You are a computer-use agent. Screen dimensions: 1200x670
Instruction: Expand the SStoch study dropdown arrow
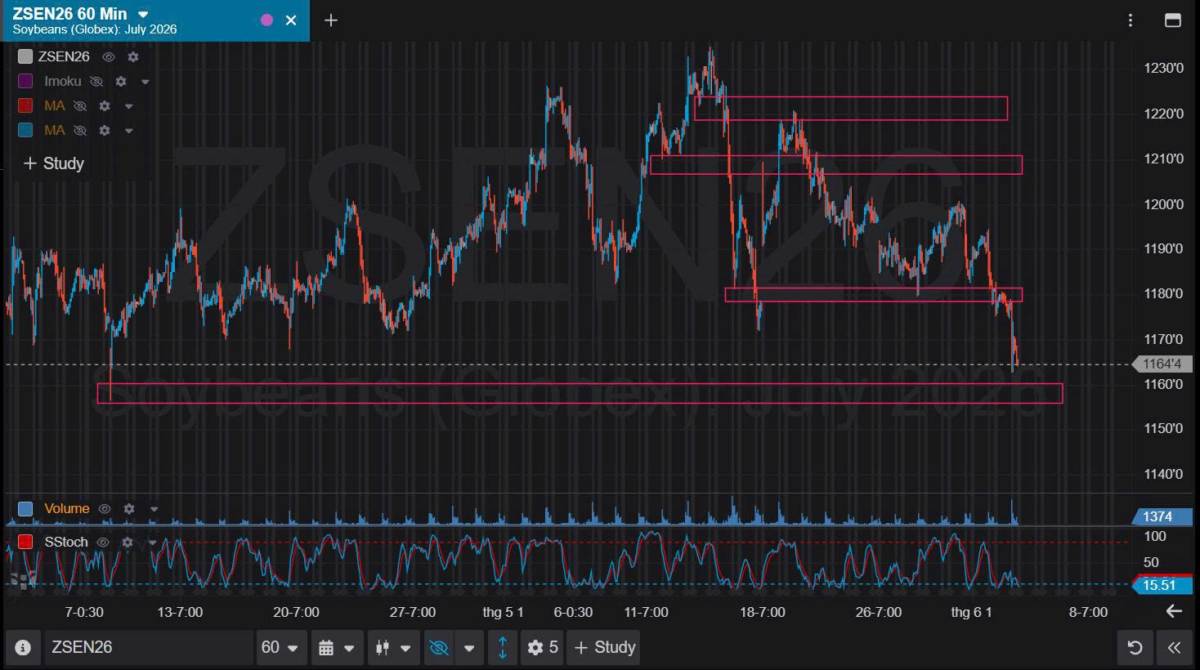[151, 542]
